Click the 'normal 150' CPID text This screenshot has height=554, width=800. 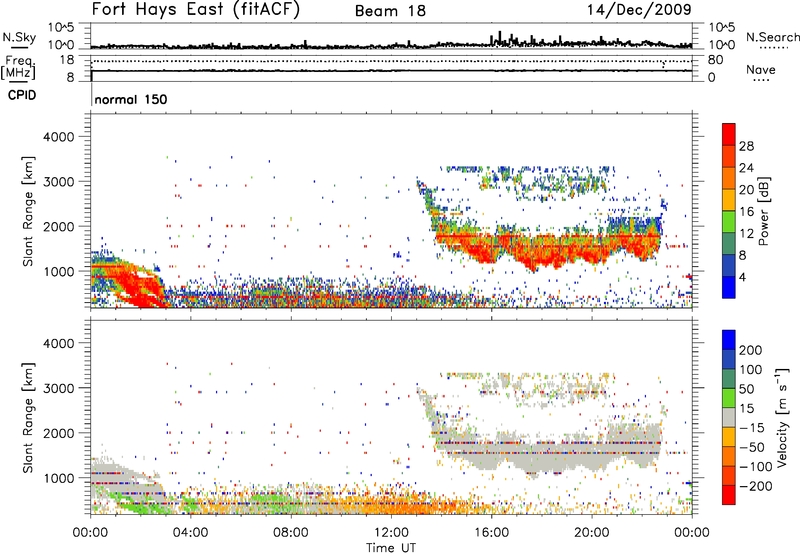coord(131,99)
